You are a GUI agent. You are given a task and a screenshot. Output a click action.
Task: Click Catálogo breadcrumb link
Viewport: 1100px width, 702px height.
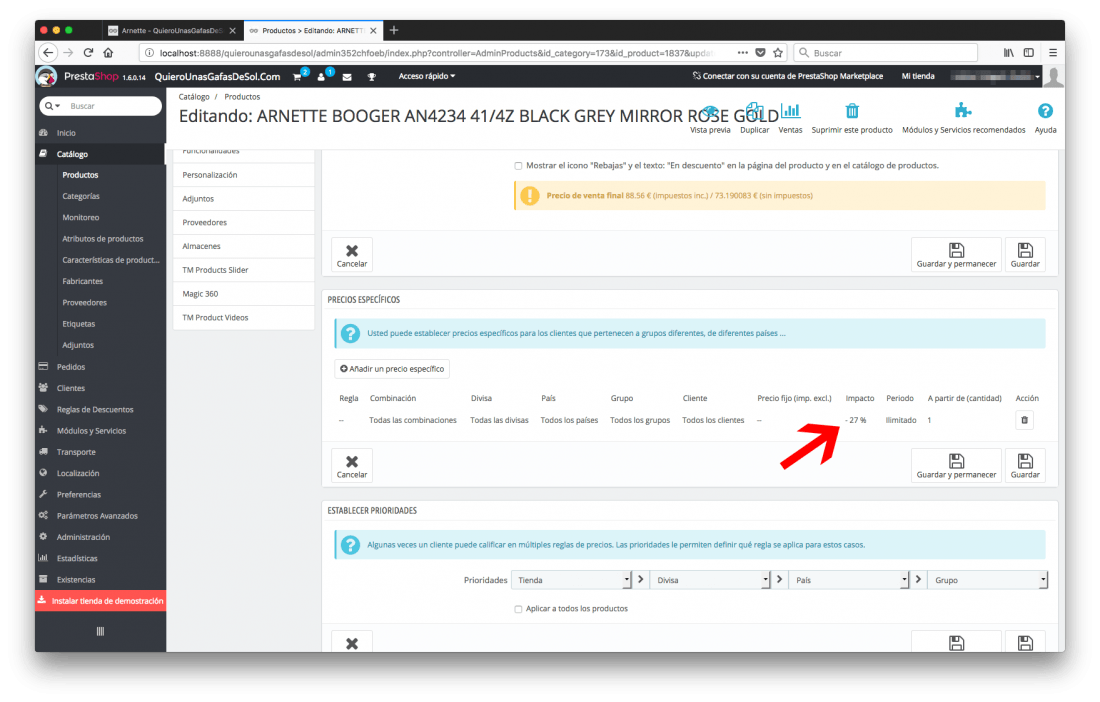(194, 97)
